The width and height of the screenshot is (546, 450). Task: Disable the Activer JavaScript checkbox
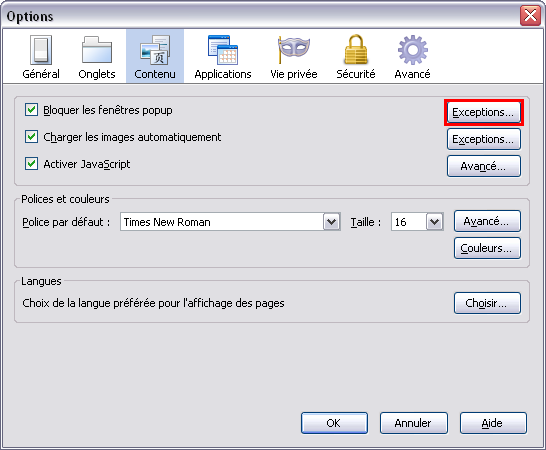coord(31,163)
